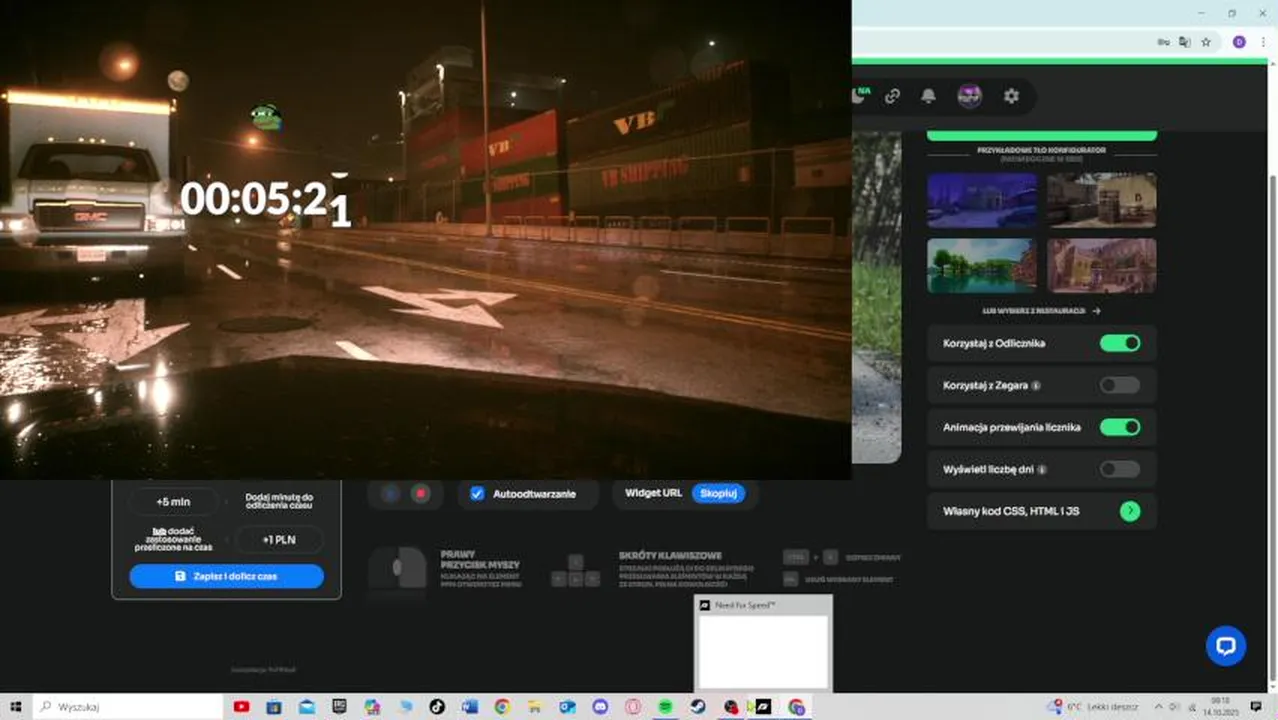
Task: Open the Windows Start menu
Action: [x=16, y=707]
